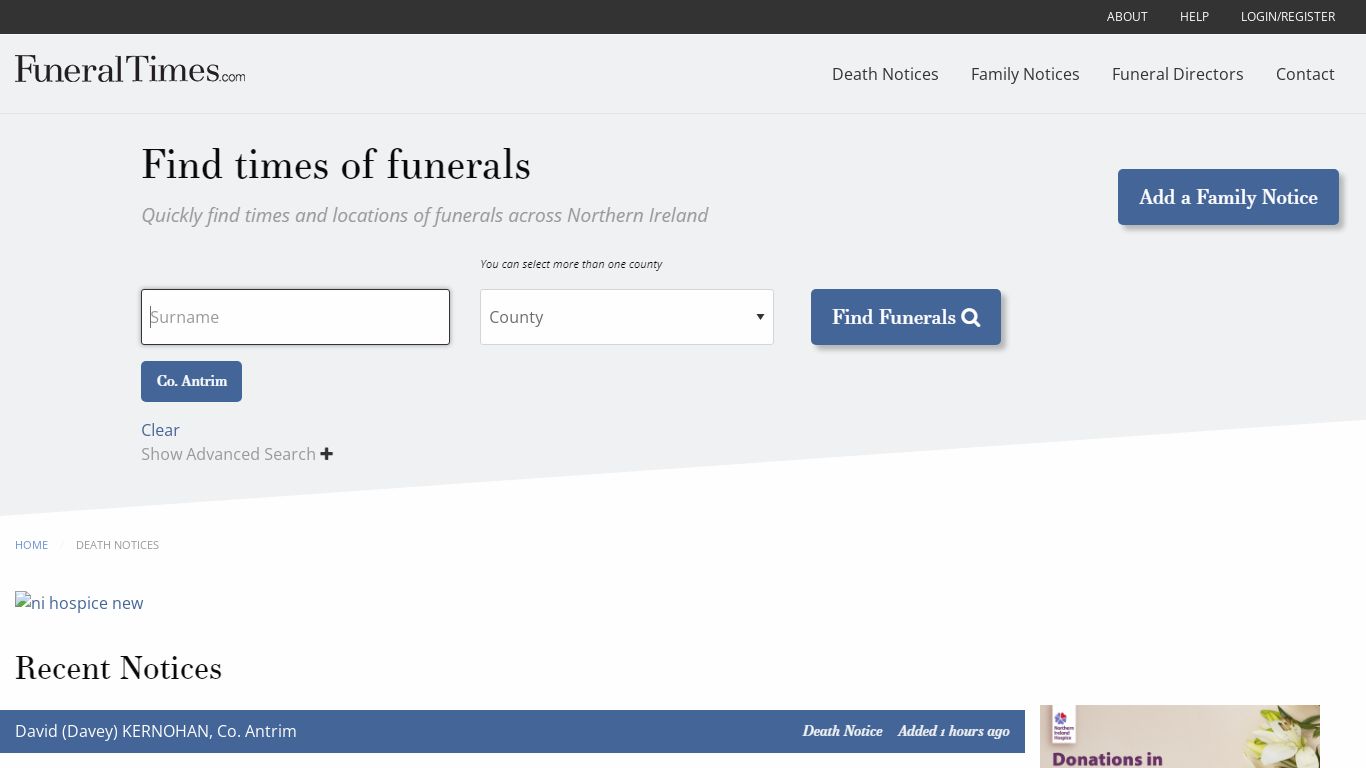Open Family Notices navigation item
1366x768 pixels.
(1025, 74)
